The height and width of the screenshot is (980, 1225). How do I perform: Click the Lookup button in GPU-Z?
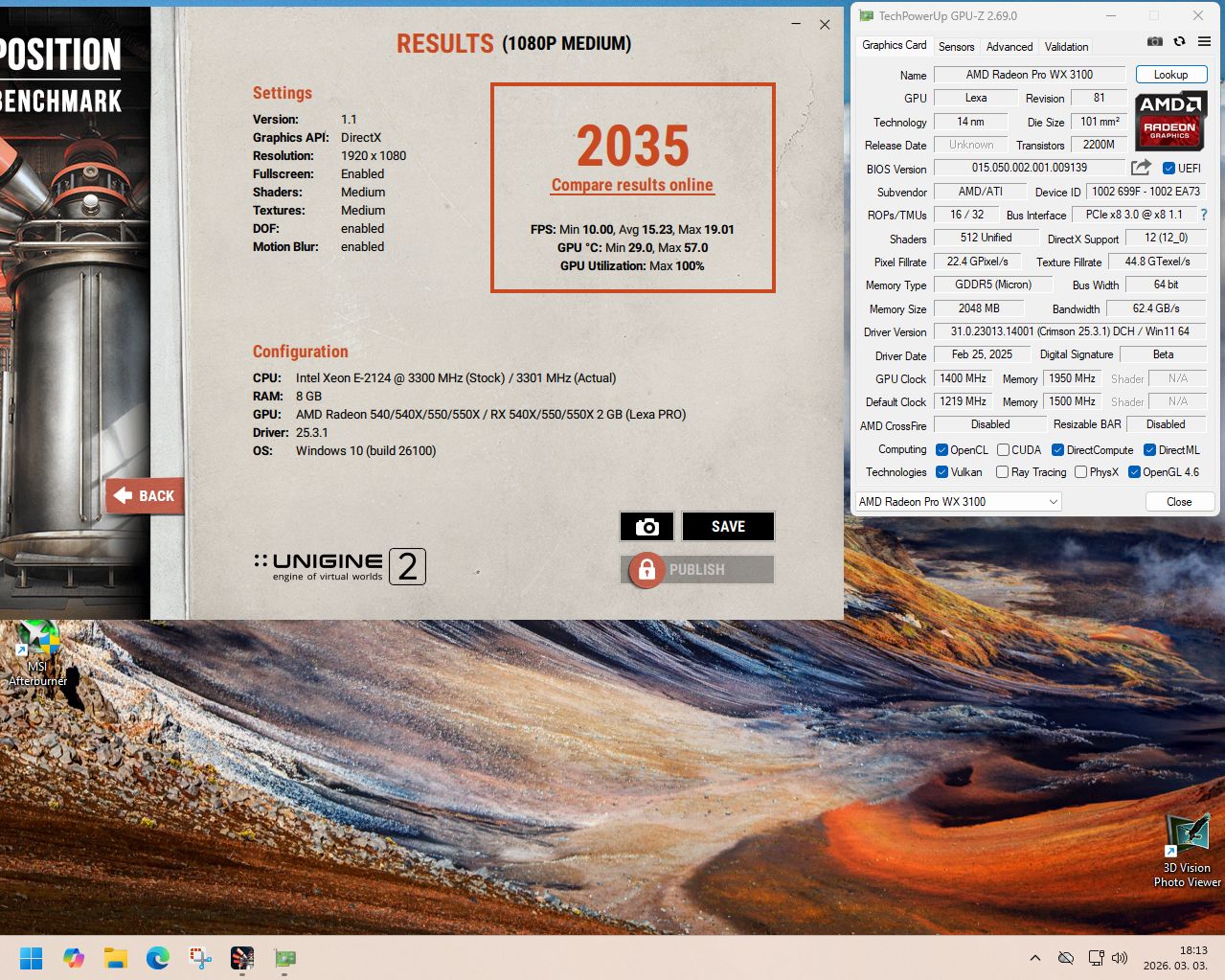[x=1170, y=75]
